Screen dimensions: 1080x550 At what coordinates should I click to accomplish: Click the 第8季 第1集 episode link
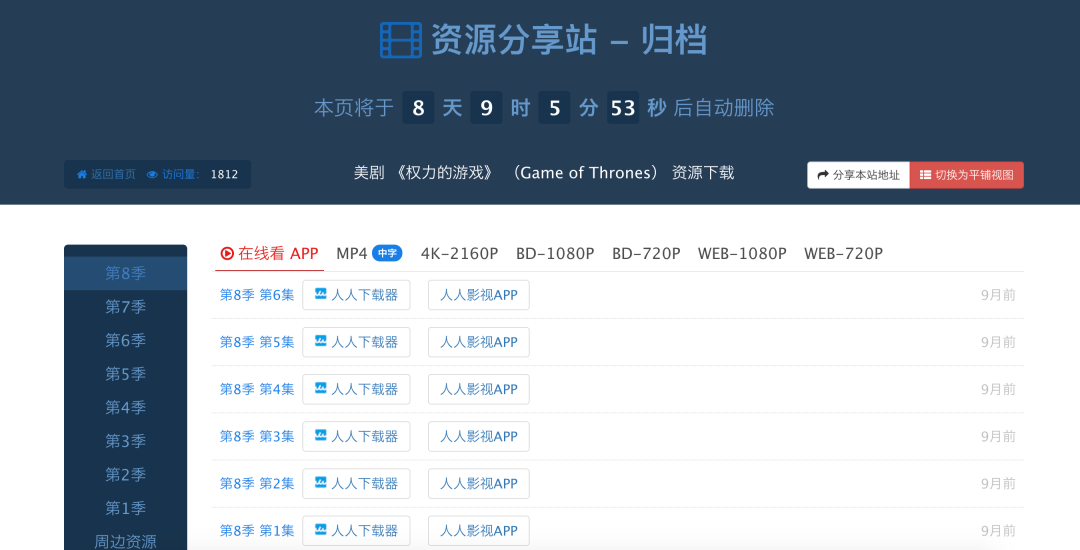click(x=256, y=531)
